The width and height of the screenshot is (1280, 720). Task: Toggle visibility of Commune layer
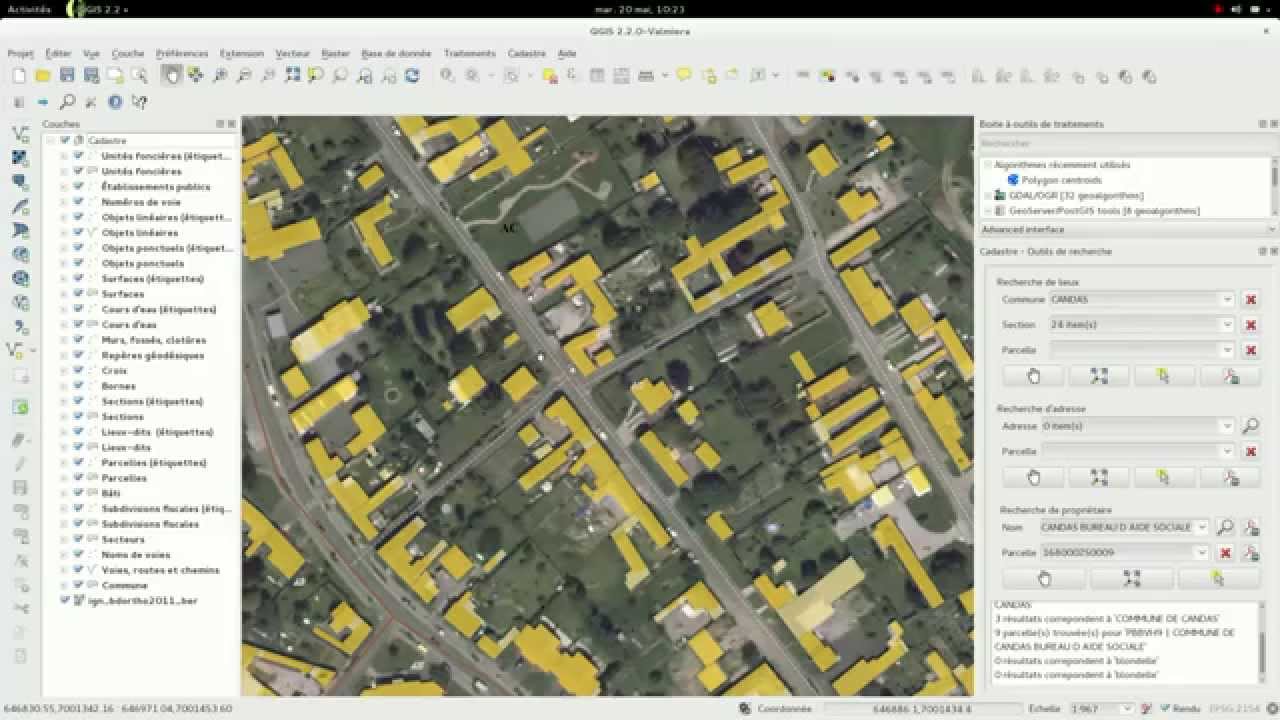(78, 585)
